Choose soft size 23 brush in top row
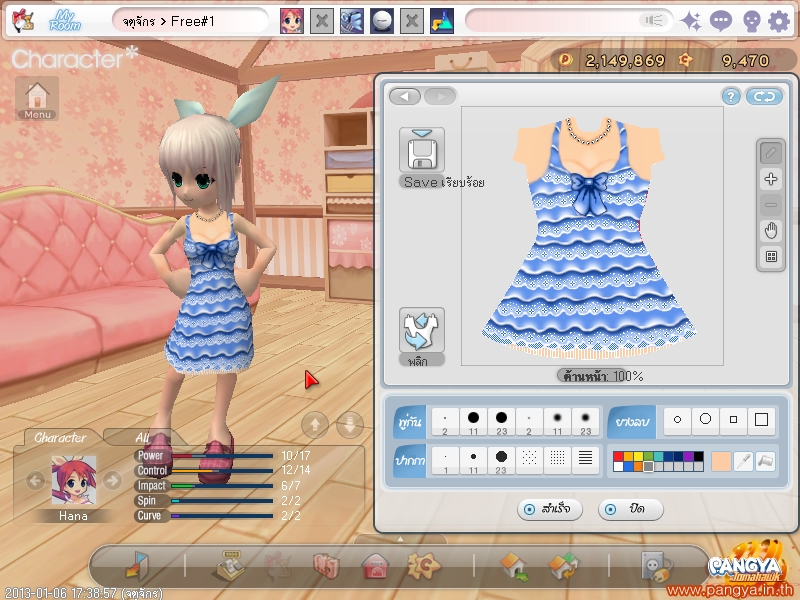 [585, 422]
